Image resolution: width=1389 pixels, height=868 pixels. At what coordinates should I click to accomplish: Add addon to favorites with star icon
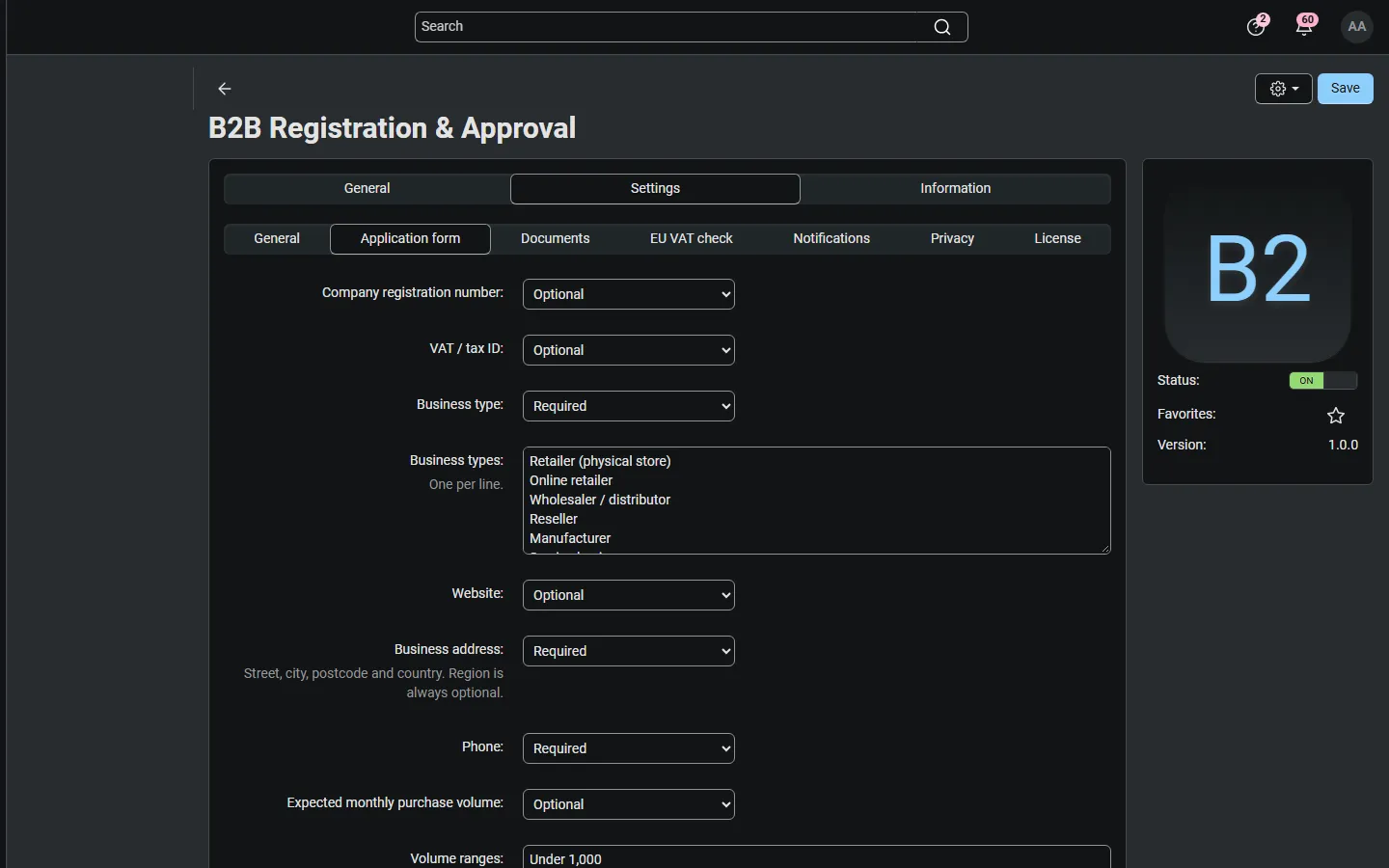(1336, 416)
